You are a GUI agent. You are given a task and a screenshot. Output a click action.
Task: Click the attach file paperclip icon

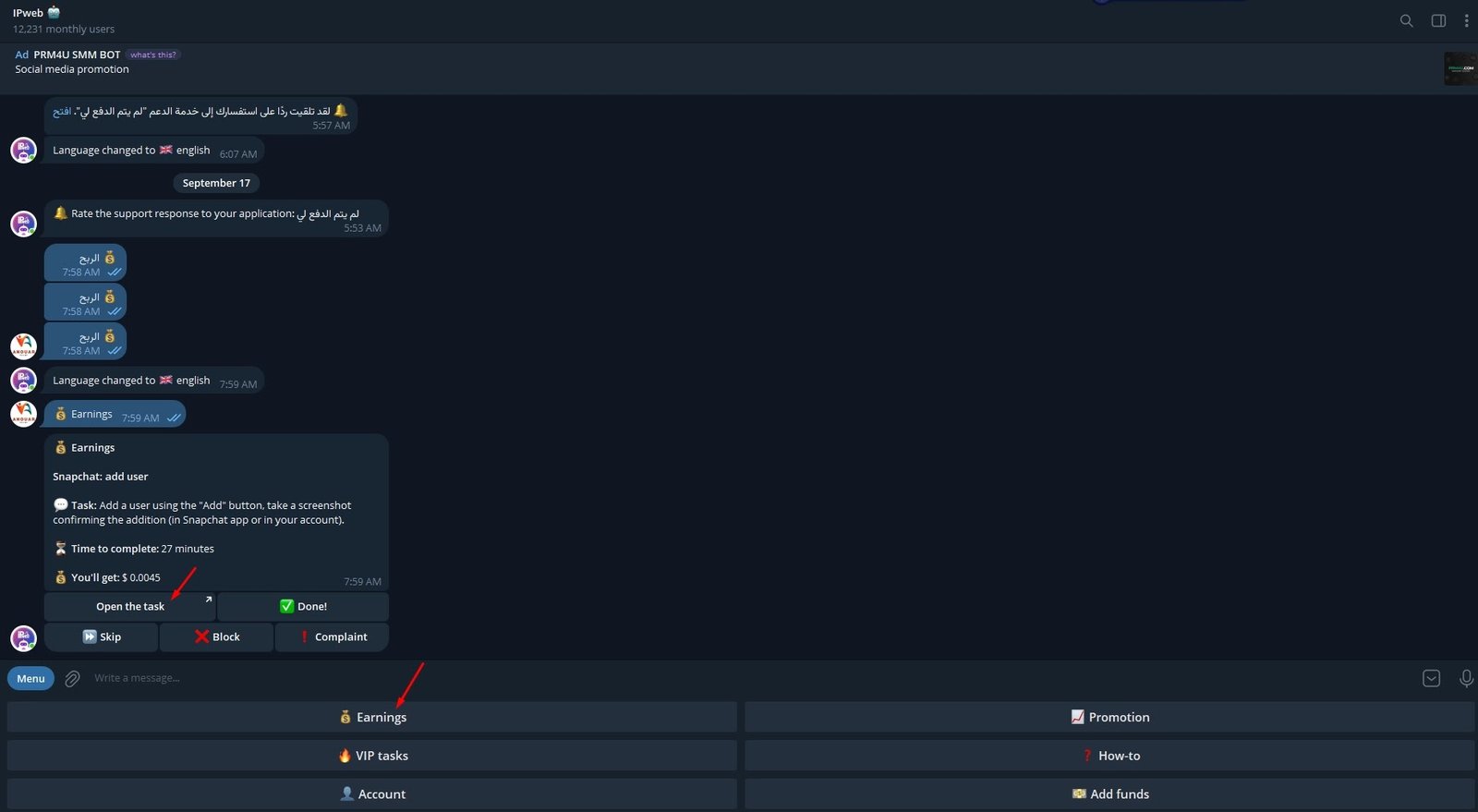(72, 679)
